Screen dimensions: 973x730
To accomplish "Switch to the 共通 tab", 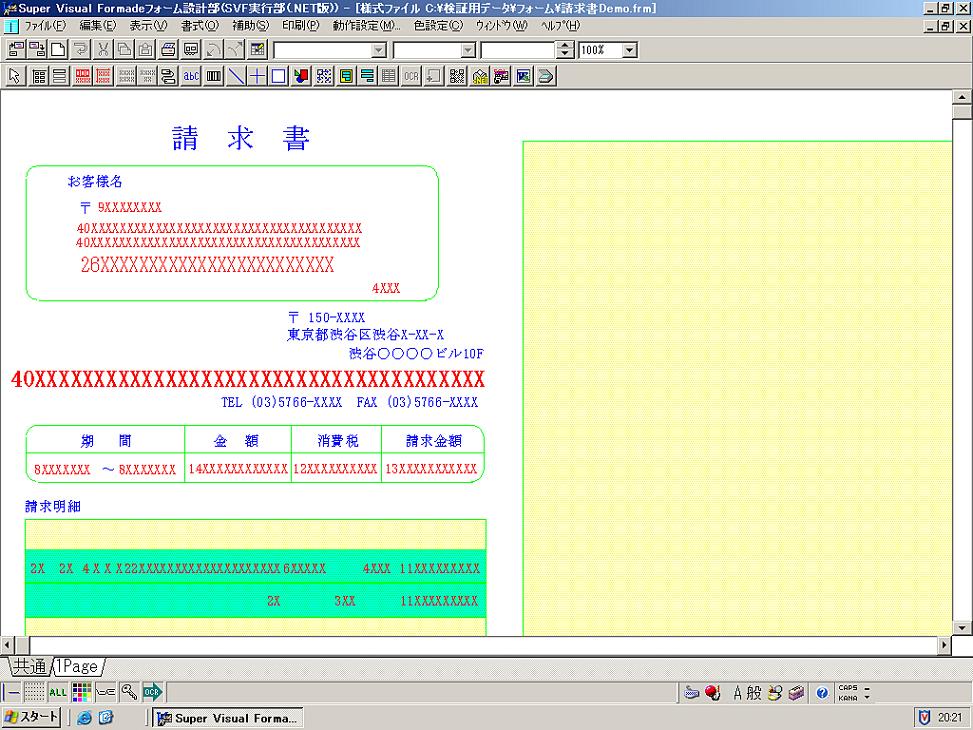I will click(28, 666).
